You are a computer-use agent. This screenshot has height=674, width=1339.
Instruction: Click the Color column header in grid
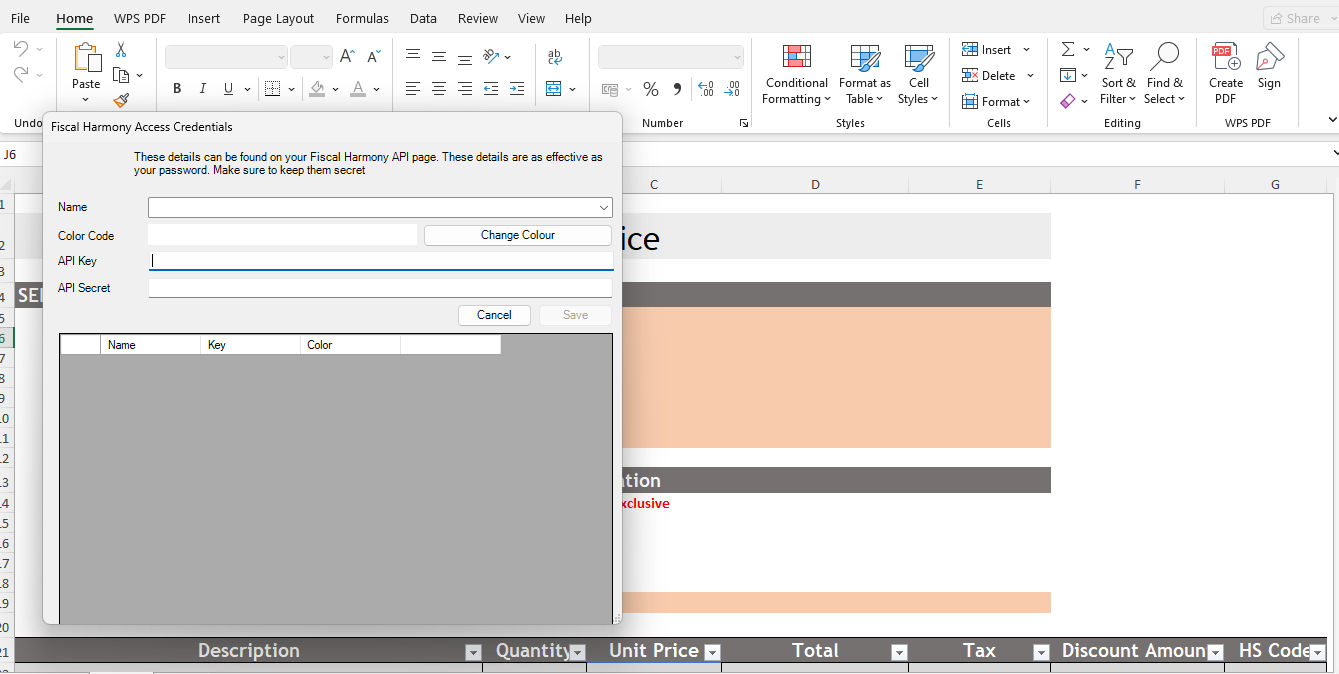350,345
